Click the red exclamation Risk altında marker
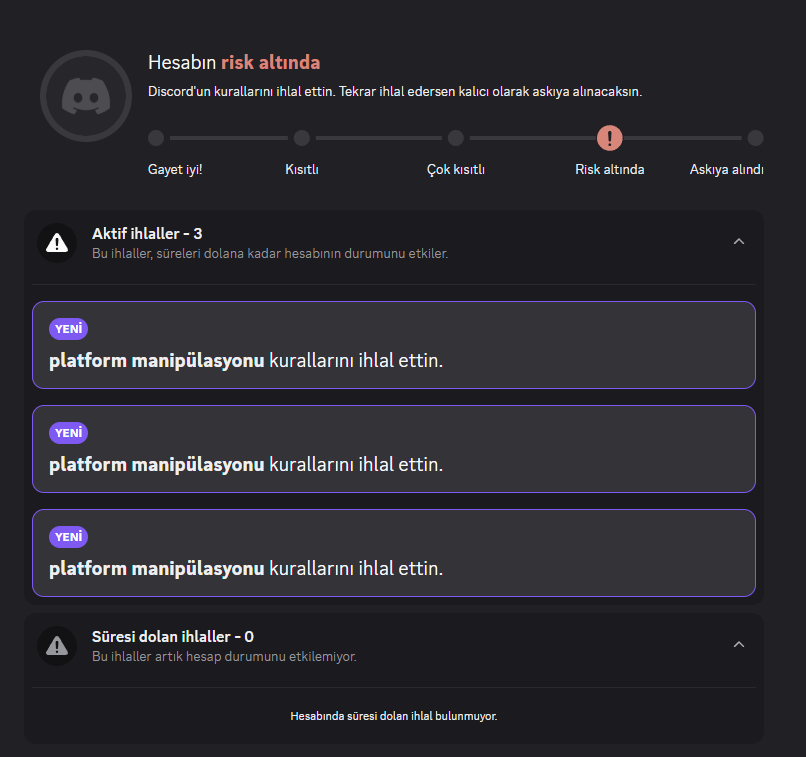The image size is (806, 757). click(610, 138)
